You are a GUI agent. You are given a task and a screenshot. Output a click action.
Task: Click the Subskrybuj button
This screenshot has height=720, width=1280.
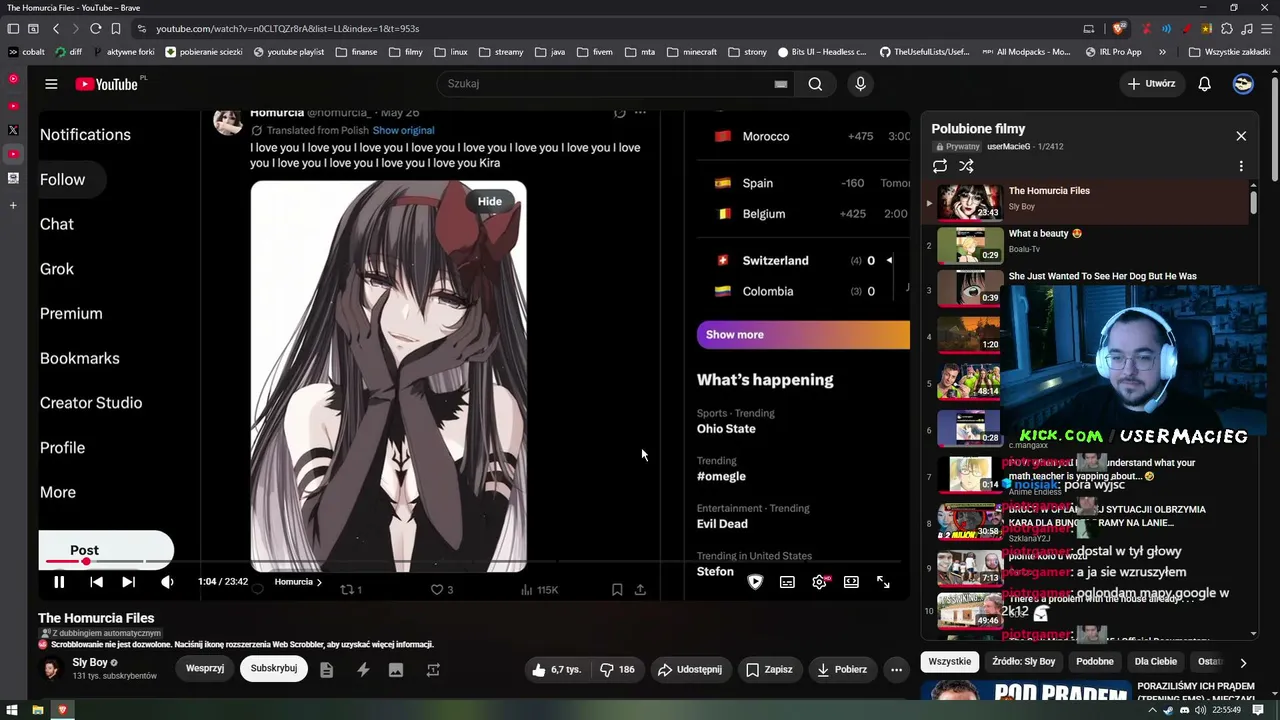274,669
